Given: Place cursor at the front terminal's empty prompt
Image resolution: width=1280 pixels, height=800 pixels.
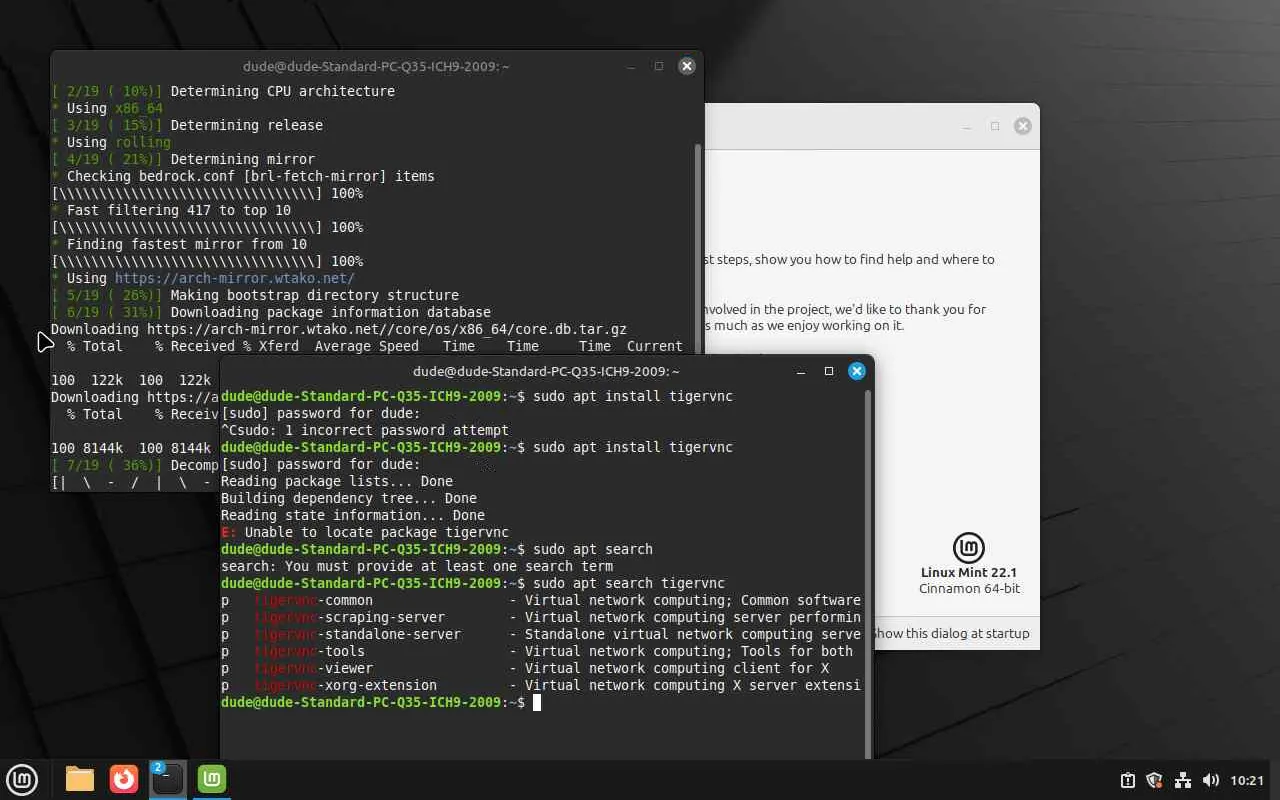Looking at the screenshot, I should point(537,702).
